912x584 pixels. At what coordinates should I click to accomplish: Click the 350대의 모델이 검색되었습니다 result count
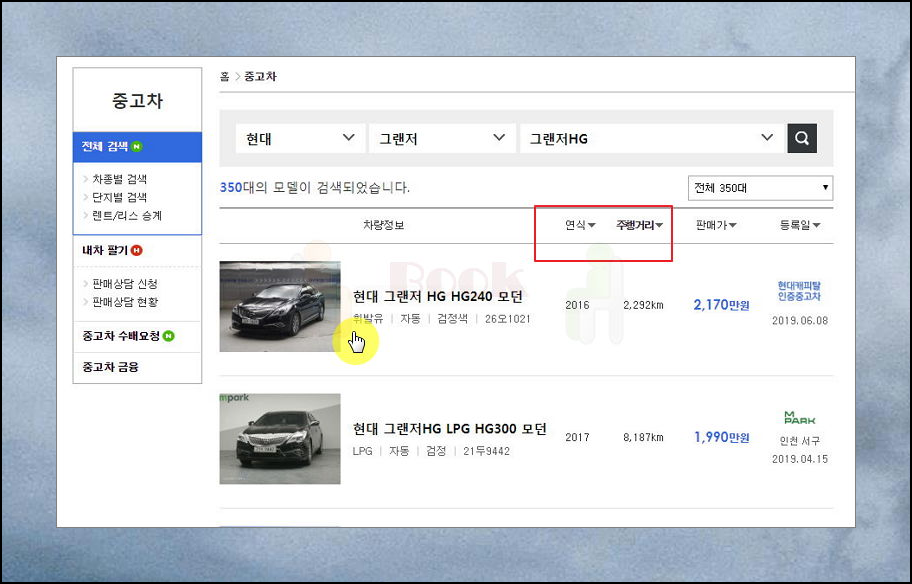point(315,188)
